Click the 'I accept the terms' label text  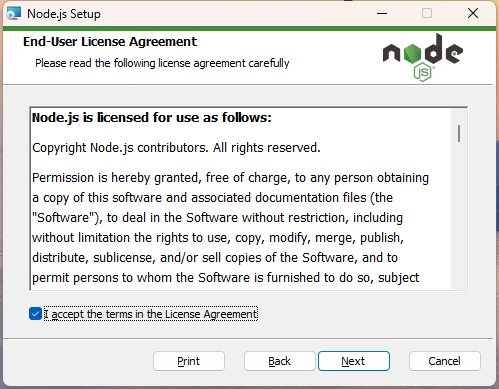tap(151, 314)
